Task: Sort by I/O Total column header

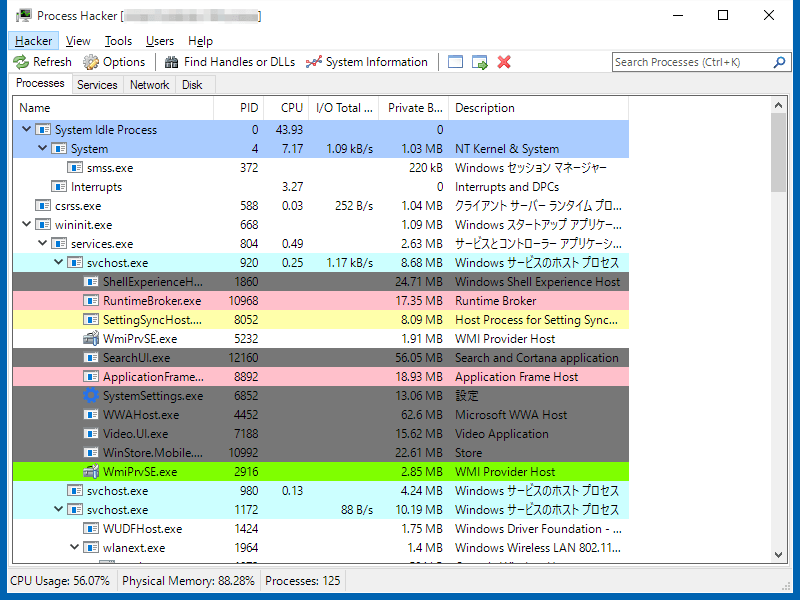Action: 343,108
